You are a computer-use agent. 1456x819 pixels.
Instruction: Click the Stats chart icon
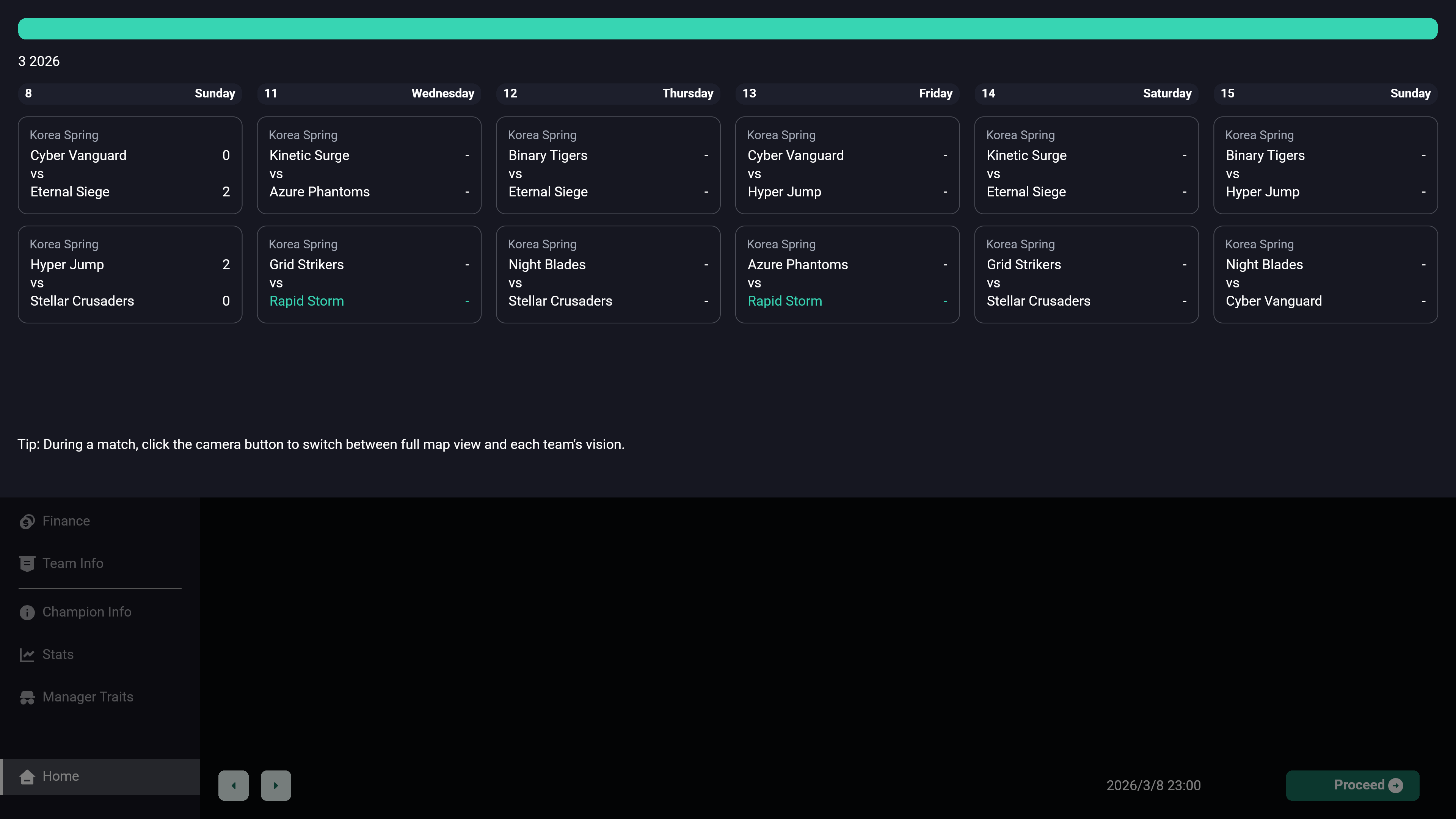tap(27, 655)
